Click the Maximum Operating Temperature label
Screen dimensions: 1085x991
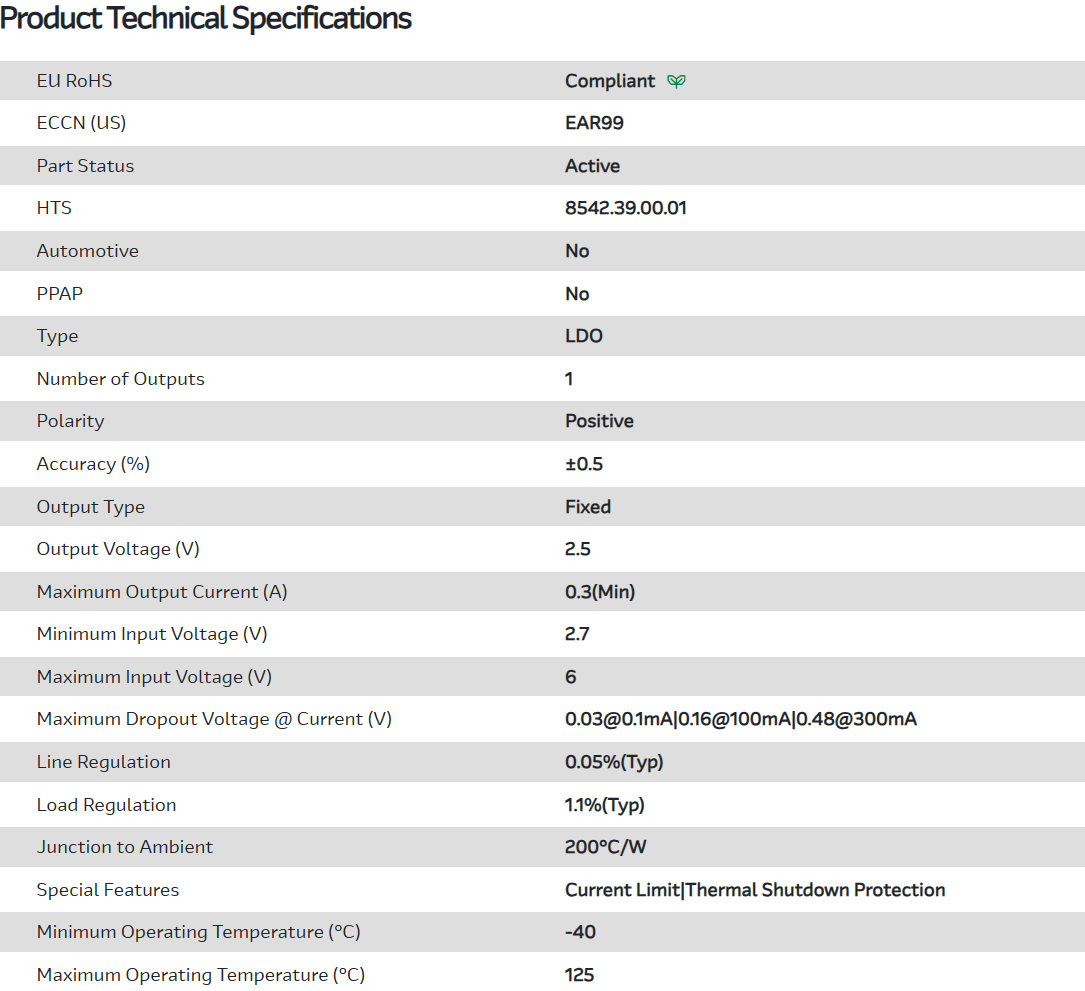point(200,975)
